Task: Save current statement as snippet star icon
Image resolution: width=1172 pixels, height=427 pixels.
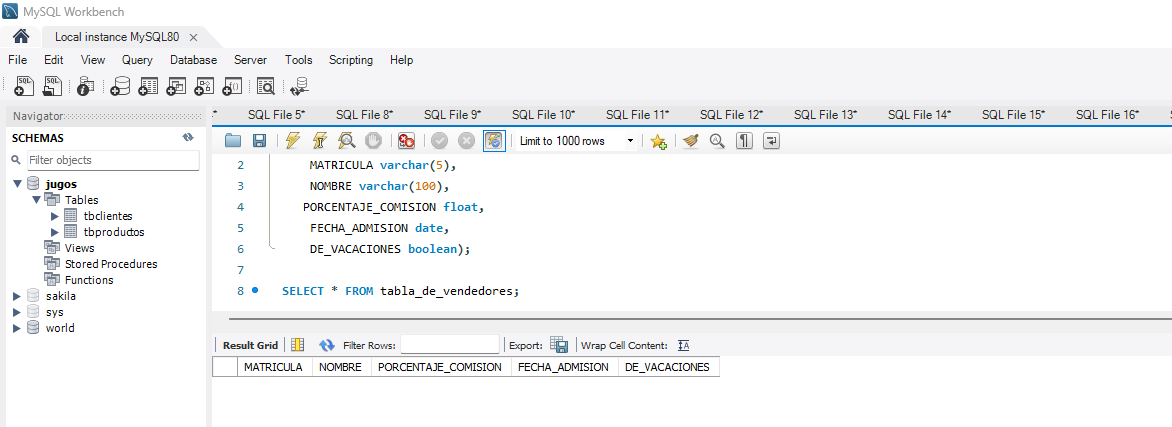Action: (658, 141)
